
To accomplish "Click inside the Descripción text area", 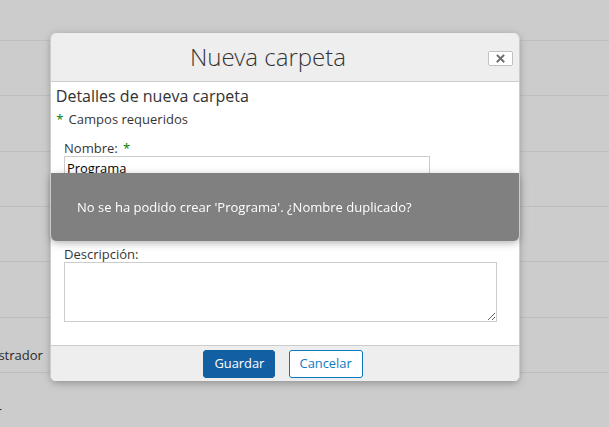I will click(x=280, y=291).
